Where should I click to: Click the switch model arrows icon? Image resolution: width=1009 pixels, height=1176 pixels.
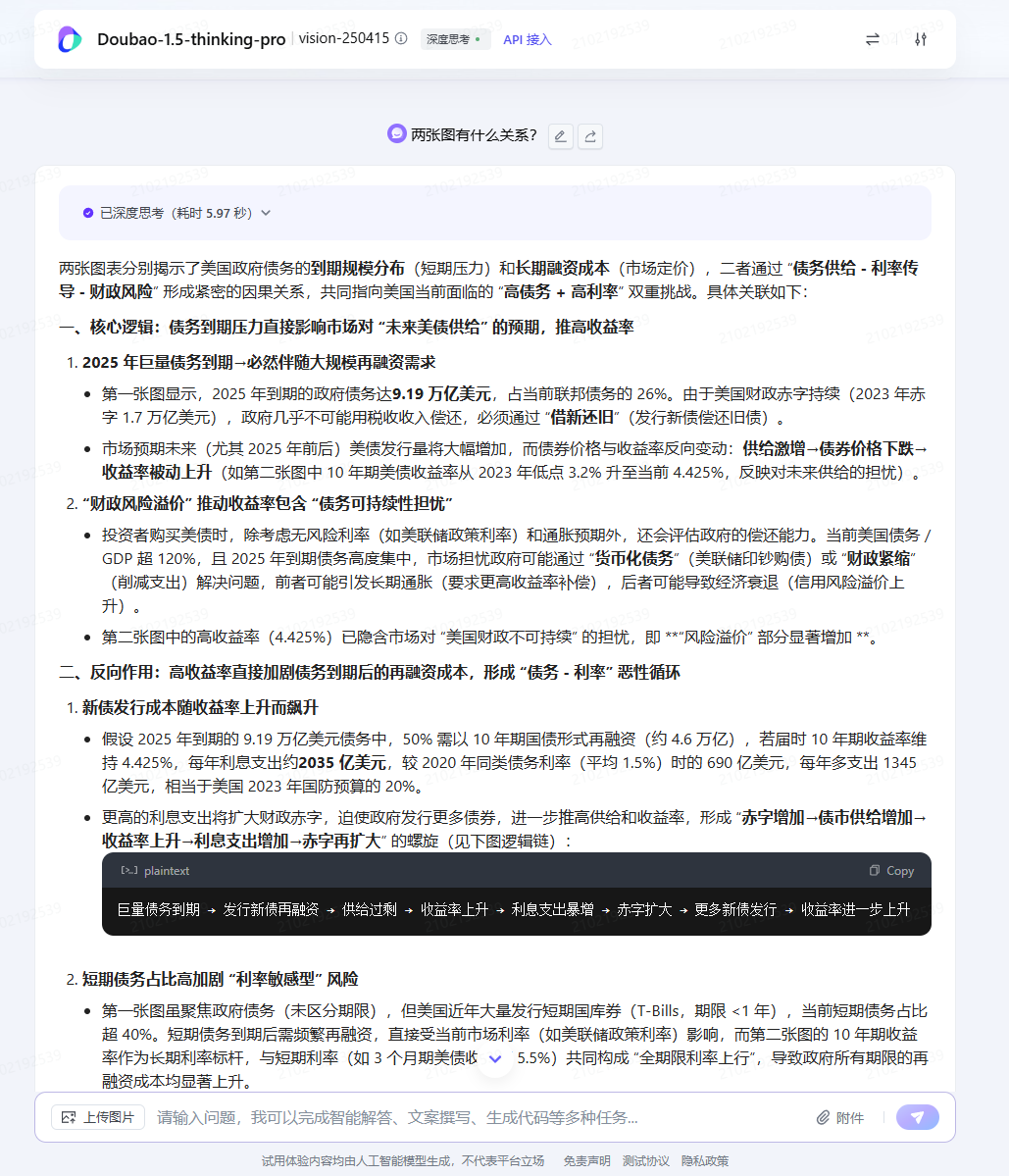873,39
